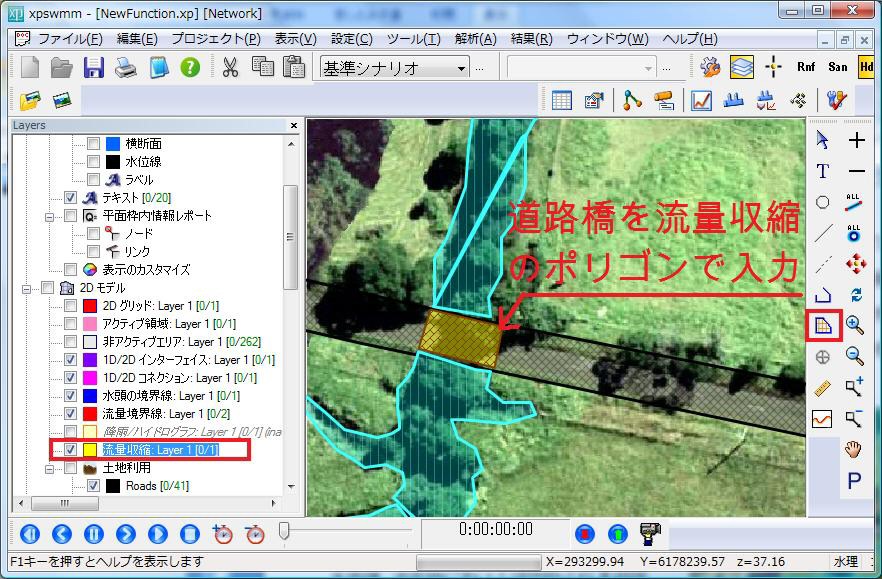Click the yellow 流量収縮 color swatch
The image size is (882, 579).
click(90, 450)
